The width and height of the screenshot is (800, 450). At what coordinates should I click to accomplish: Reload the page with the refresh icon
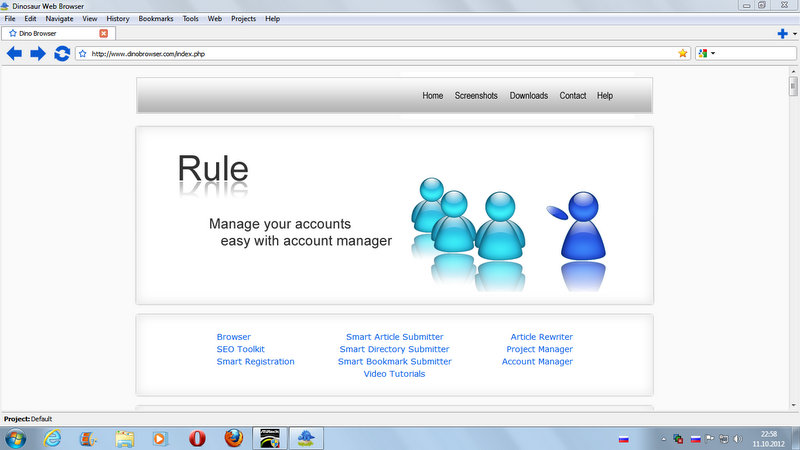62,53
